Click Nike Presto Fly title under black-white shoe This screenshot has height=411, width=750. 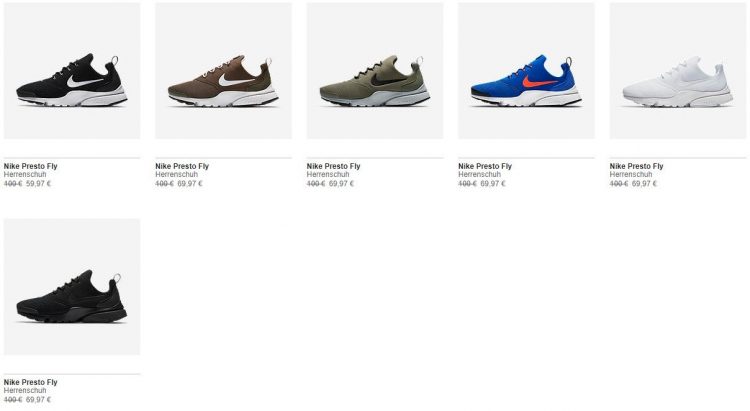click(x=31, y=166)
